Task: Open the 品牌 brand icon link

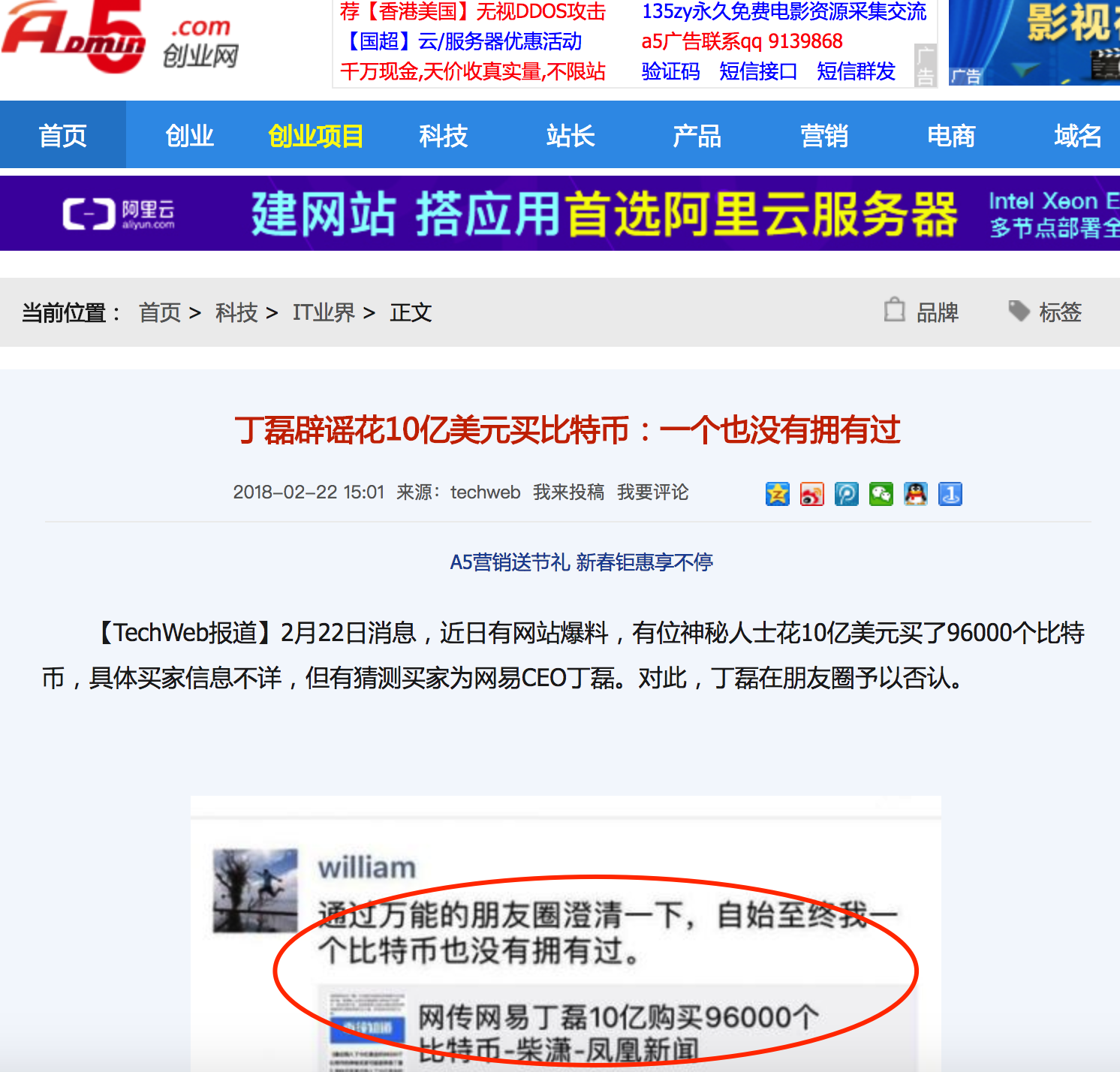Action: [x=921, y=312]
